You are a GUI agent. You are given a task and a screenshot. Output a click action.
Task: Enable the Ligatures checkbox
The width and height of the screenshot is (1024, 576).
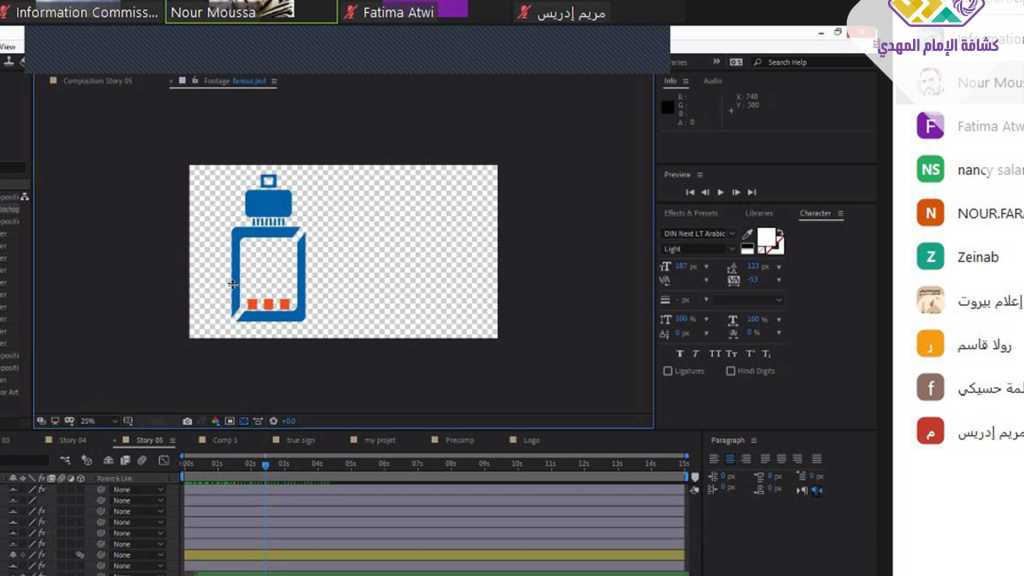point(668,371)
